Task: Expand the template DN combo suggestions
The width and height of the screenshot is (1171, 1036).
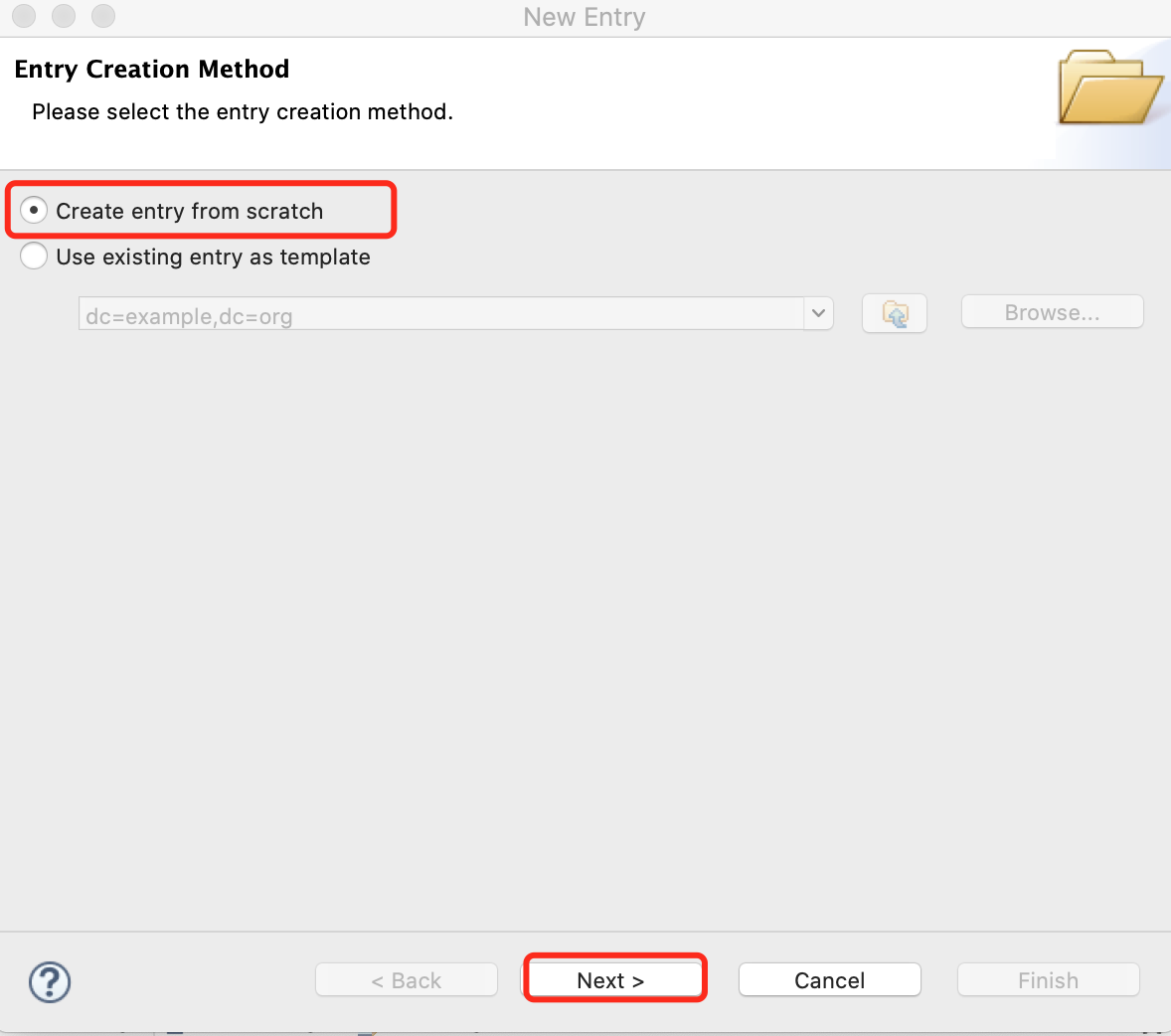Action: pyautogui.click(x=818, y=313)
